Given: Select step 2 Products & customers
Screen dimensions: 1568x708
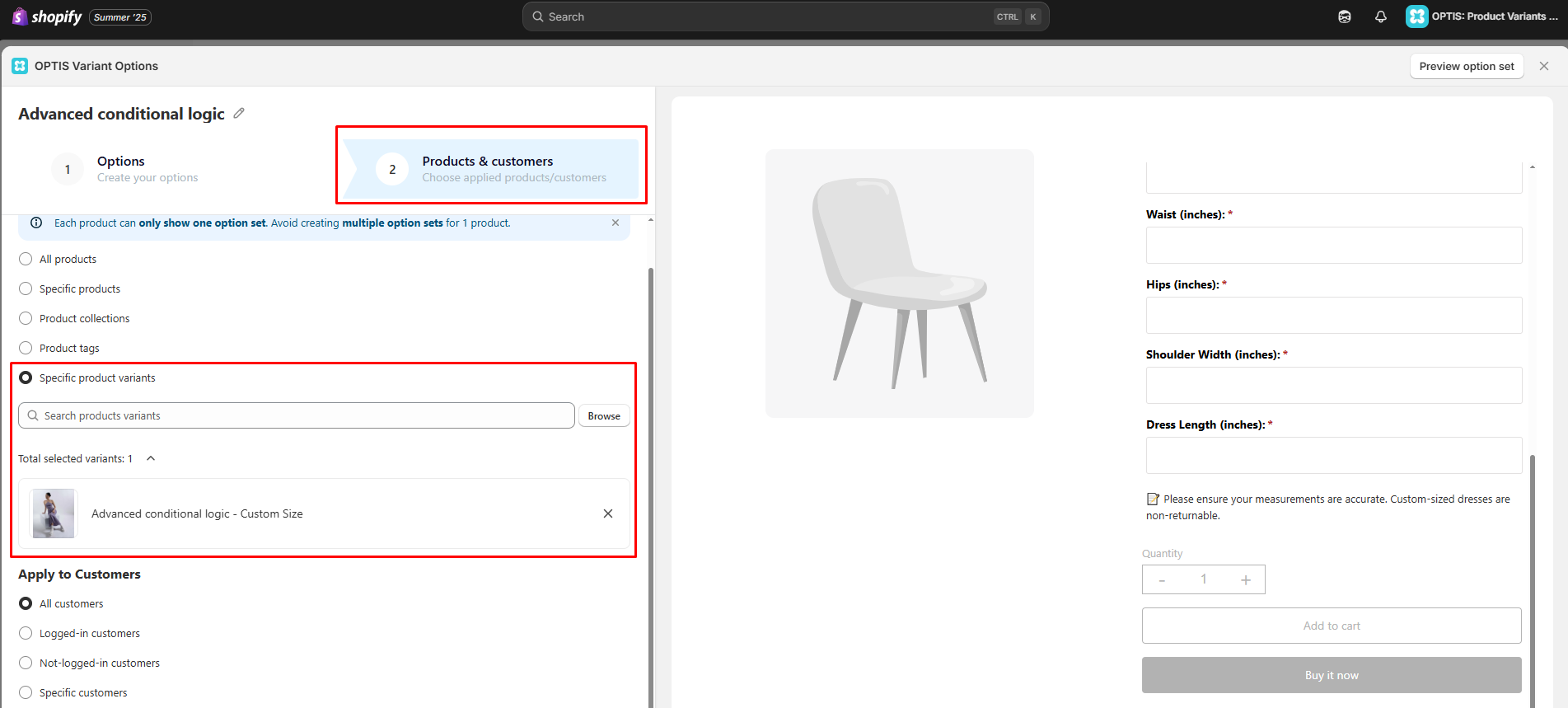Looking at the screenshot, I should (491, 169).
